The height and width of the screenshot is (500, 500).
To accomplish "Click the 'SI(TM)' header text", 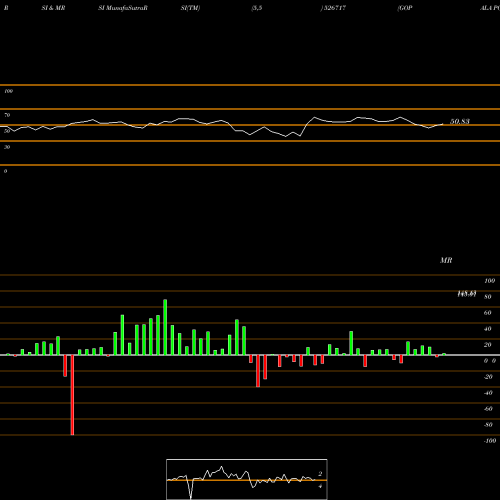I will pos(190,8).
